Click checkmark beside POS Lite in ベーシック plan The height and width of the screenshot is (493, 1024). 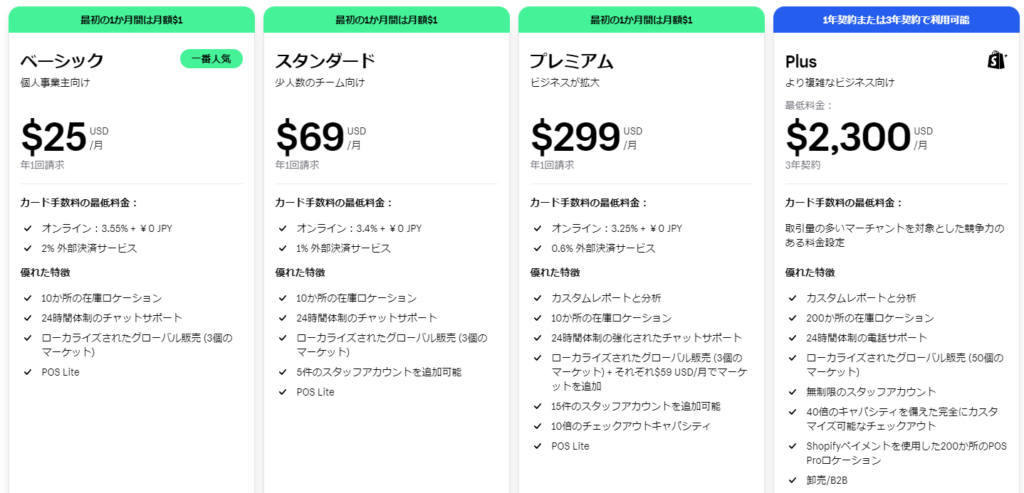[27, 372]
